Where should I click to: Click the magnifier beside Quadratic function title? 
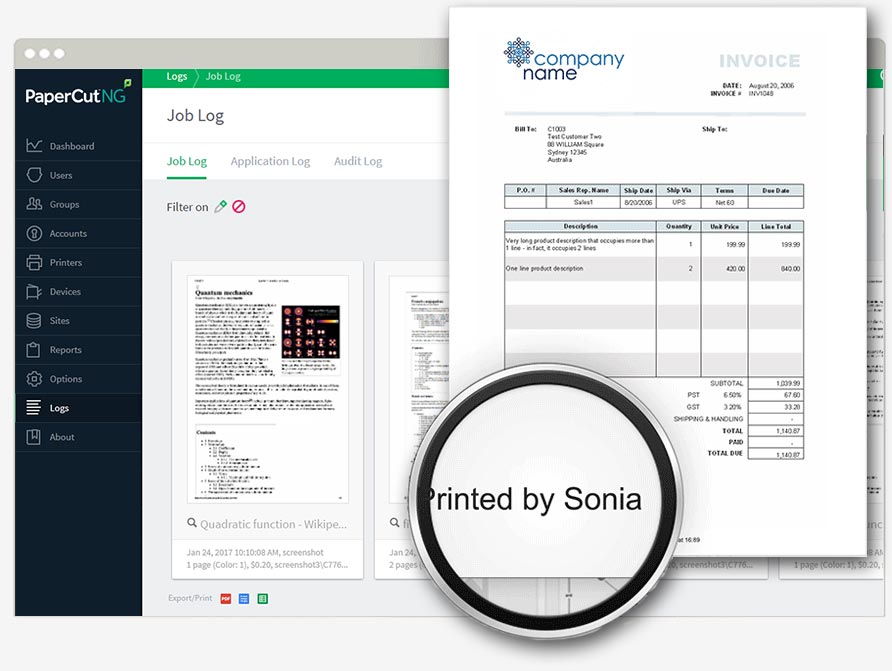click(x=192, y=523)
